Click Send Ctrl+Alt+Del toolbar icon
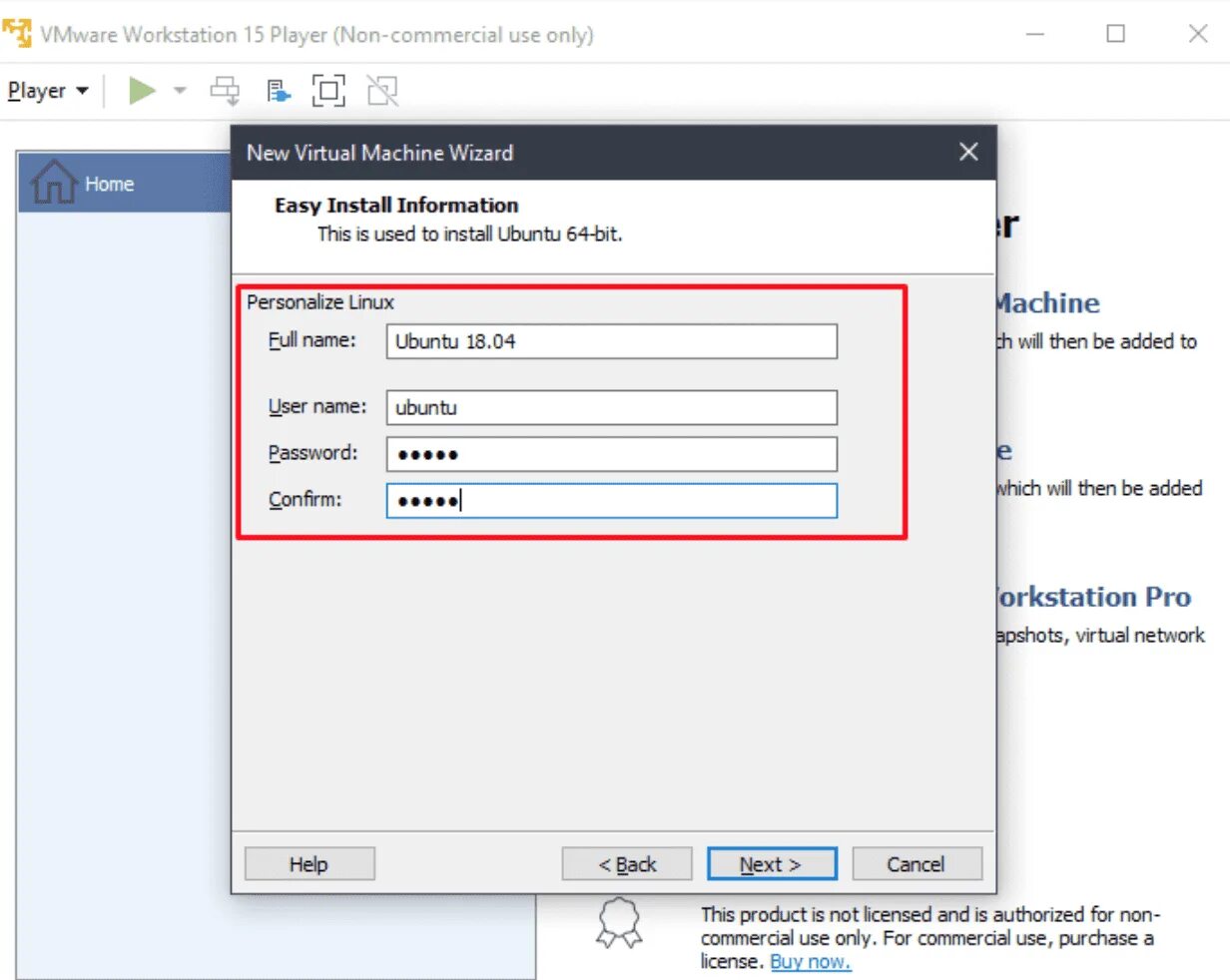This screenshot has height=980, width=1230. [225, 91]
